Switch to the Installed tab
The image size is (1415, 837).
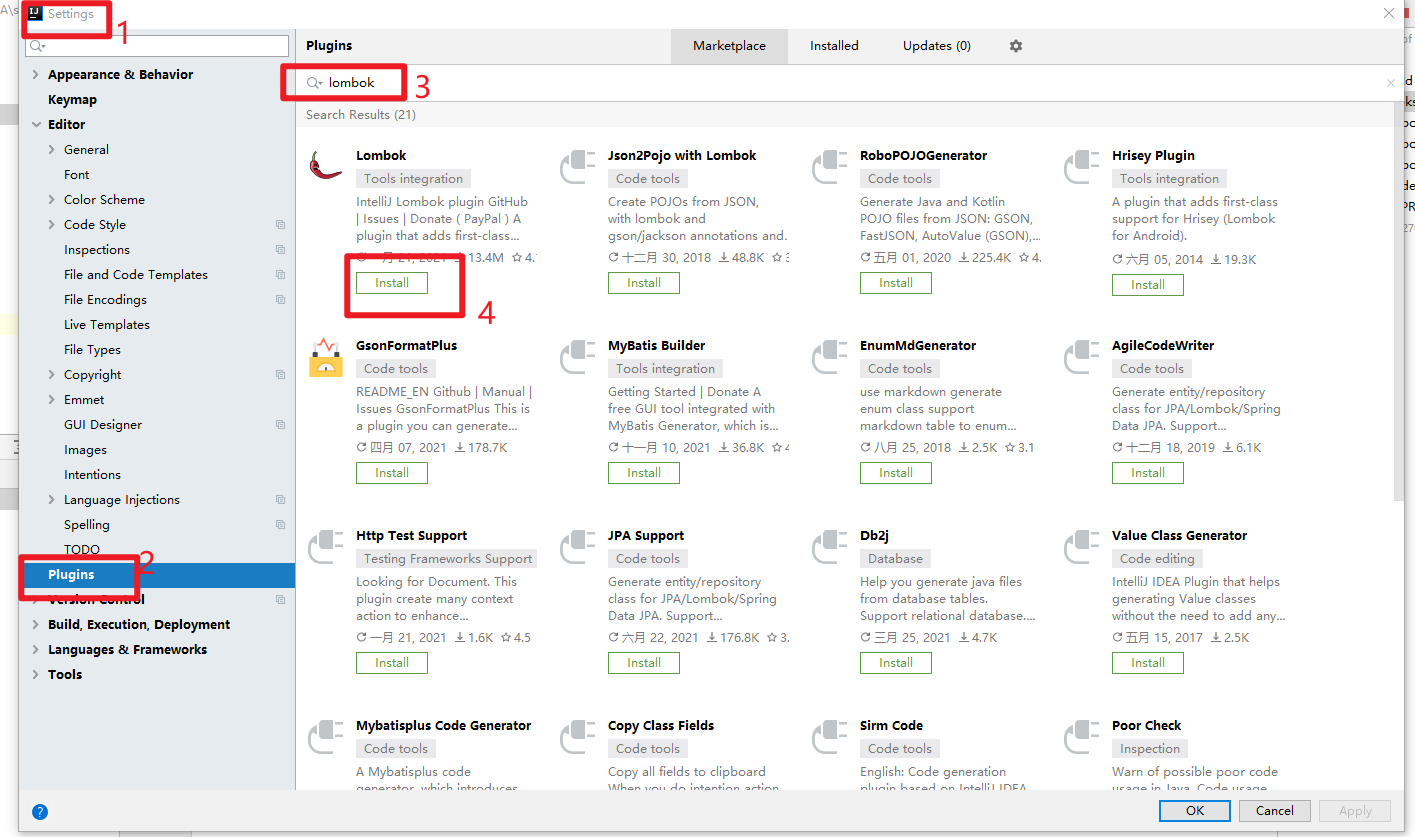click(834, 46)
